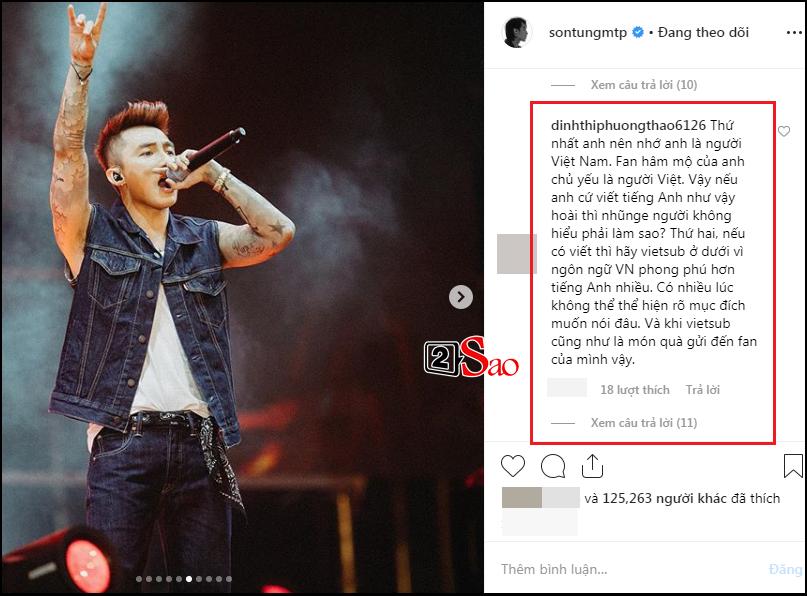Share the post with the upload arrow
Image resolution: width=807 pixels, height=596 pixels.
[592, 466]
